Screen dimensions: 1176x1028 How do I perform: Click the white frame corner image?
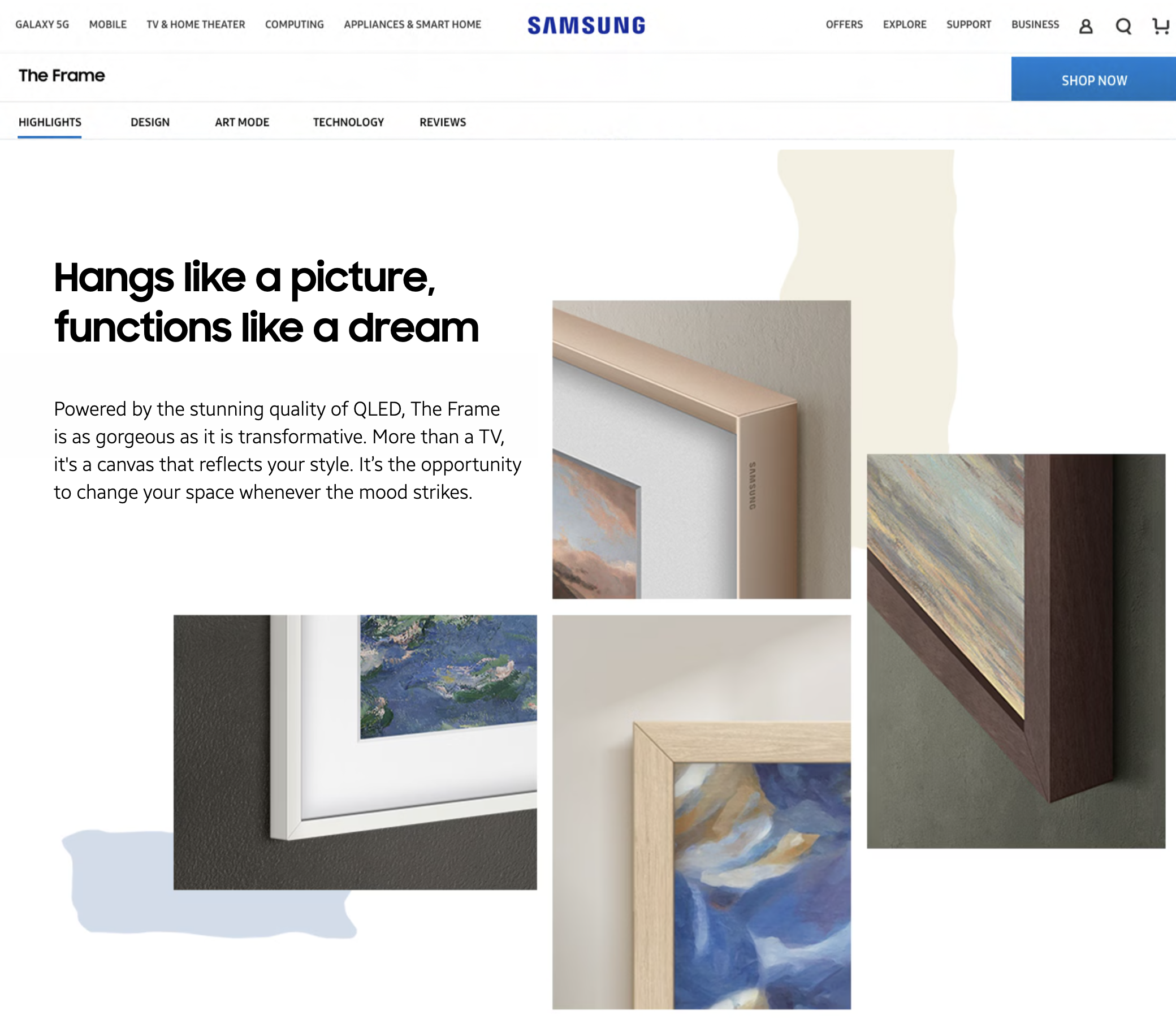coord(355,752)
